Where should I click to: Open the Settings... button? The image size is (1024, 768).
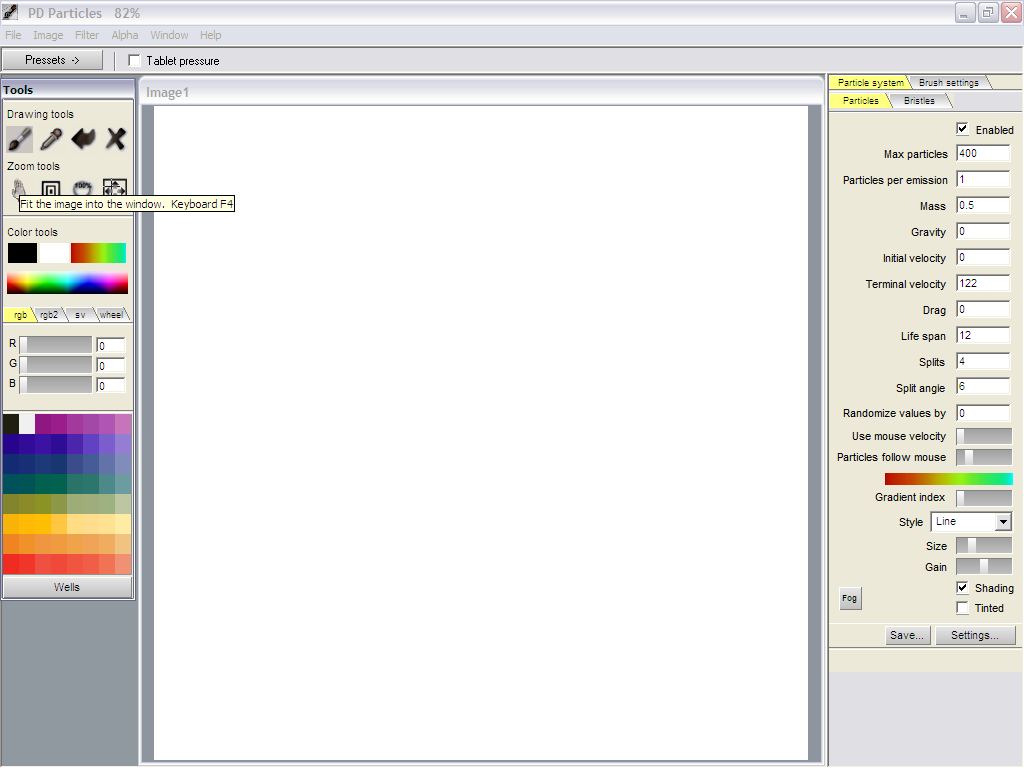974,635
